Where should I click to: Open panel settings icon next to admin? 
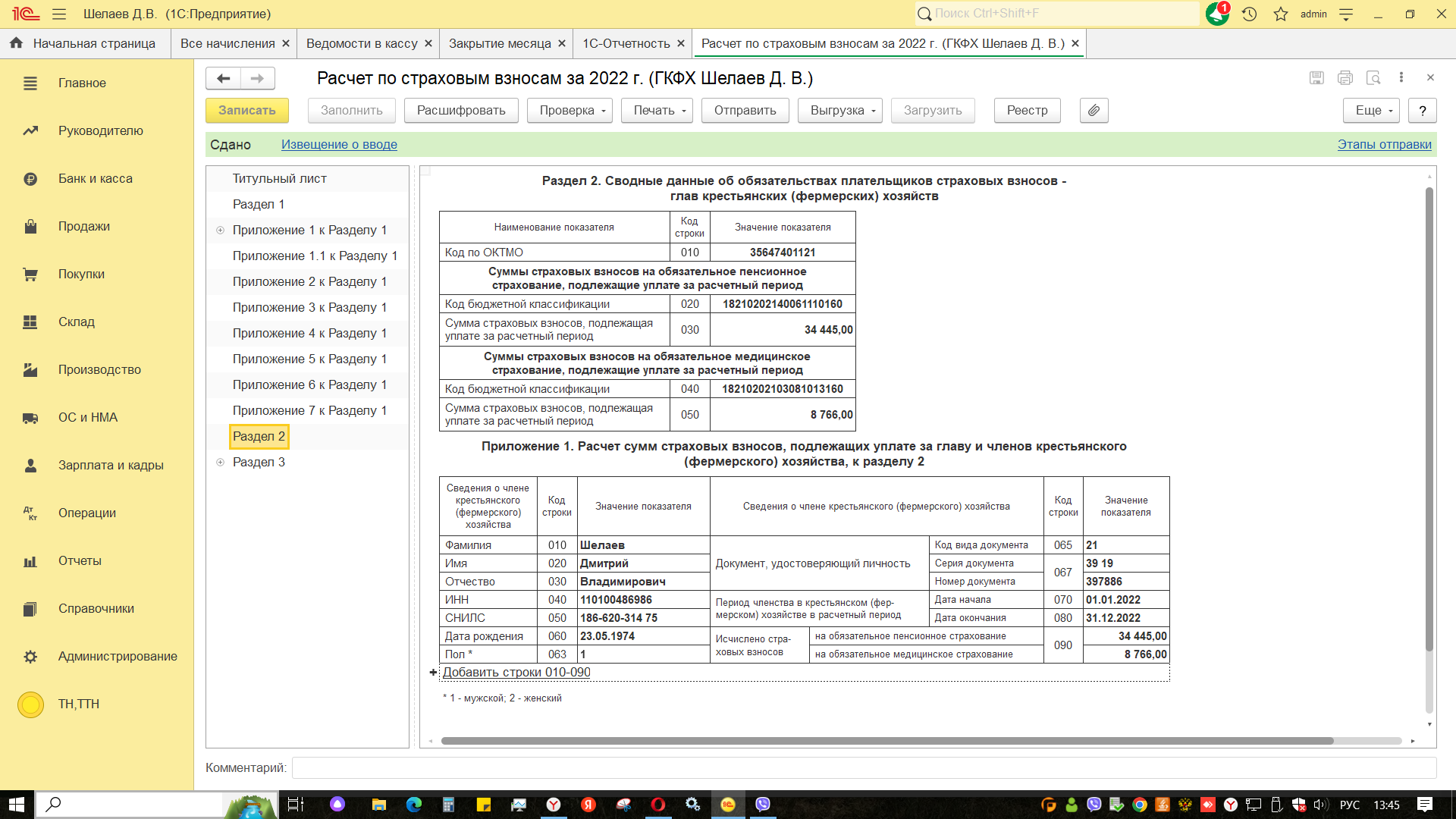[1346, 14]
